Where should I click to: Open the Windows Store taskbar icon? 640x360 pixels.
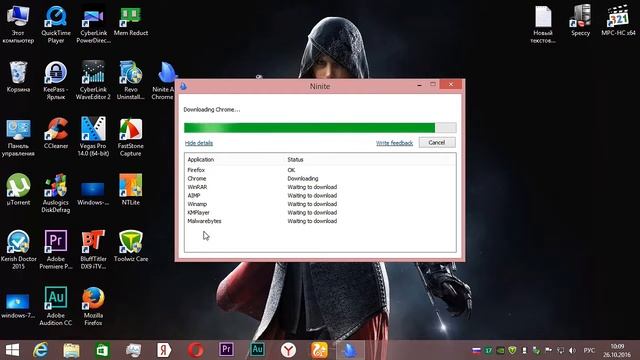[102, 350]
